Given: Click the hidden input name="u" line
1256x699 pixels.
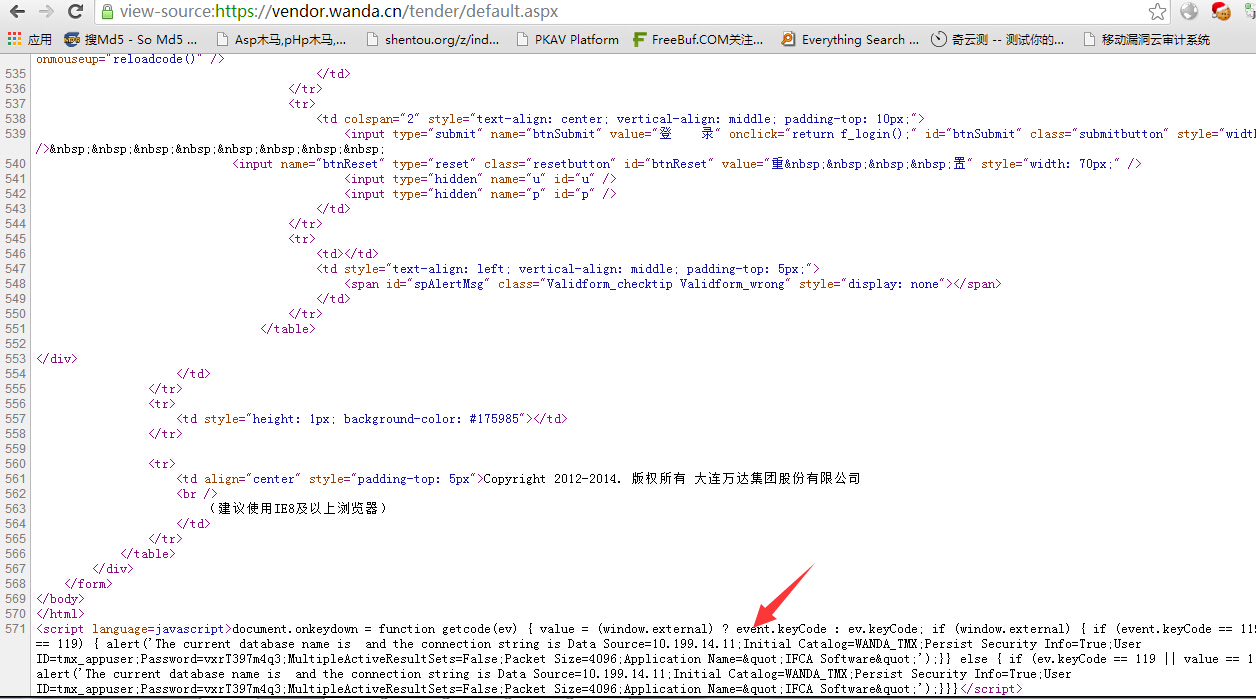Looking at the screenshot, I should click(480, 179).
